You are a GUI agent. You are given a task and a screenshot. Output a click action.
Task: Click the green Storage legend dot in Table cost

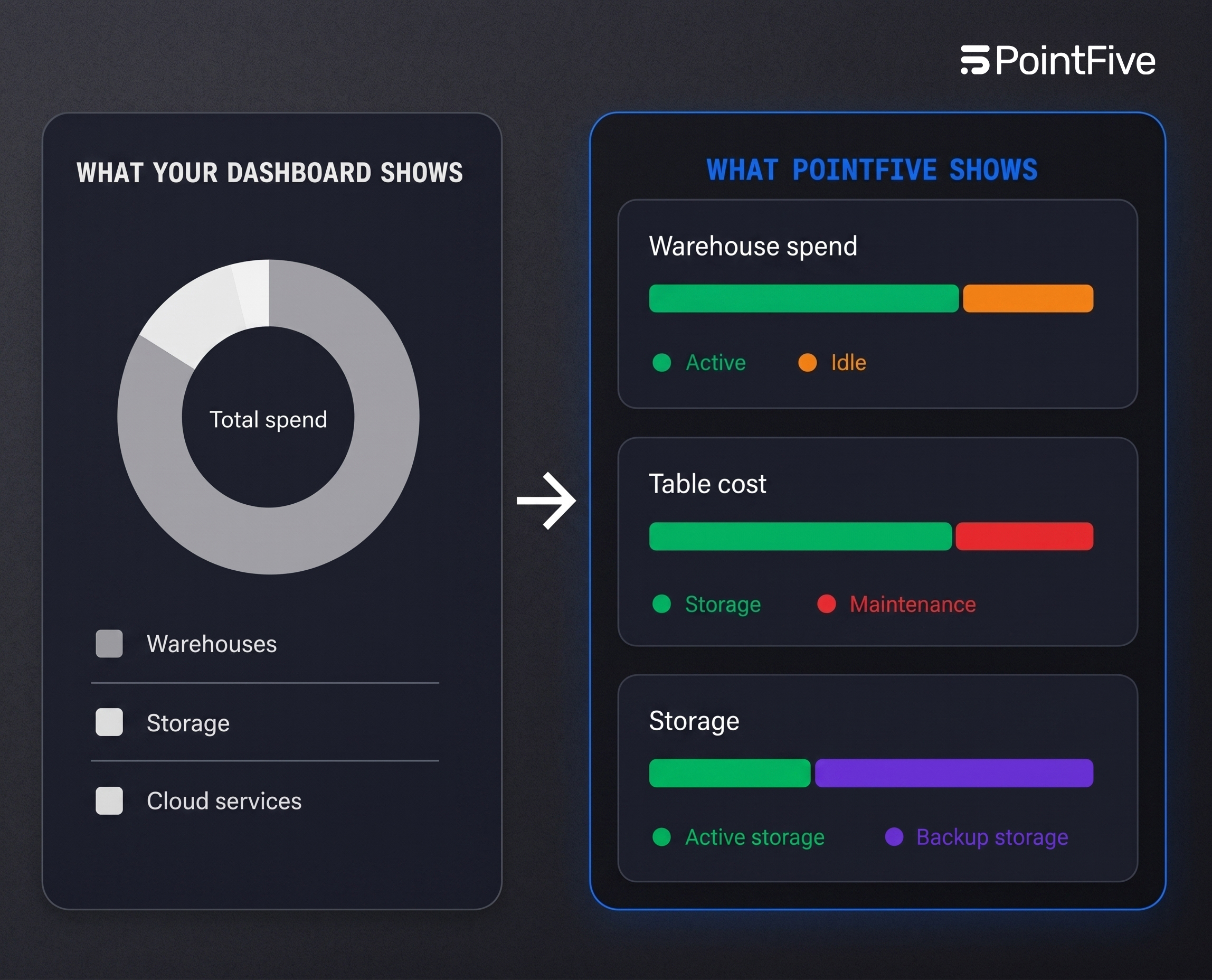pyautogui.click(x=661, y=604)
